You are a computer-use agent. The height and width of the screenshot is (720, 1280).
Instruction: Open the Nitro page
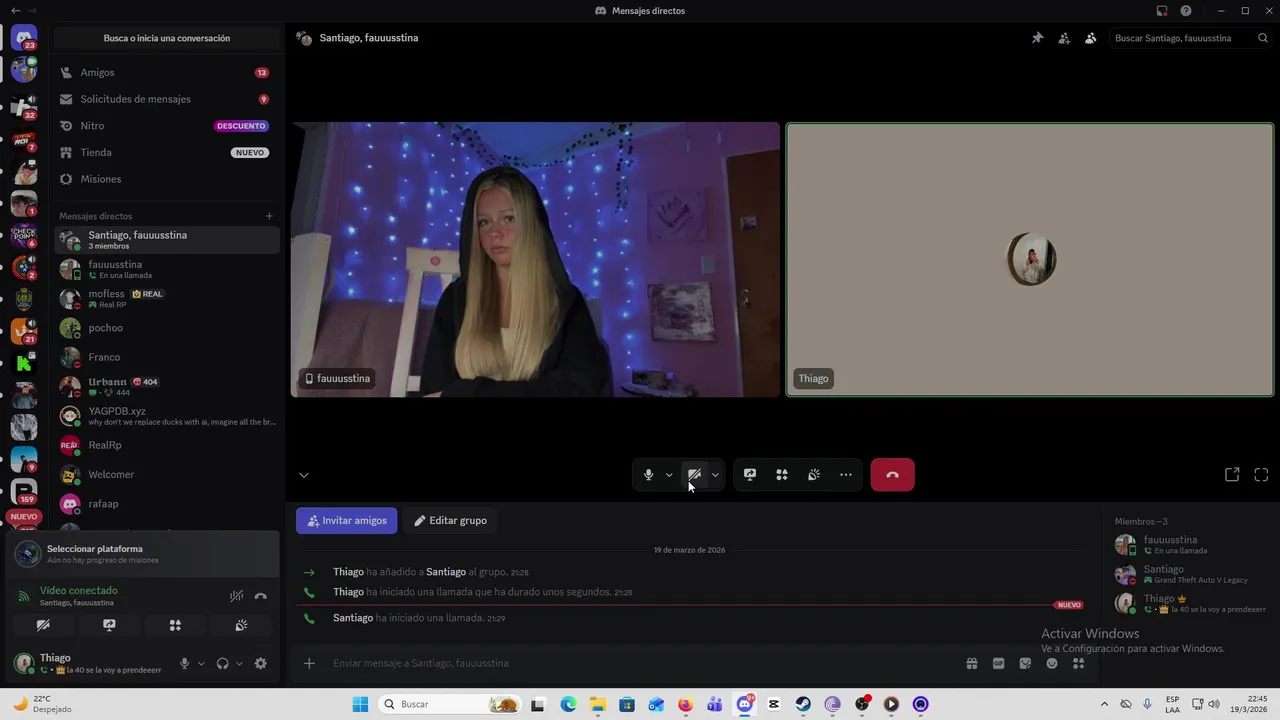point(166,126)
